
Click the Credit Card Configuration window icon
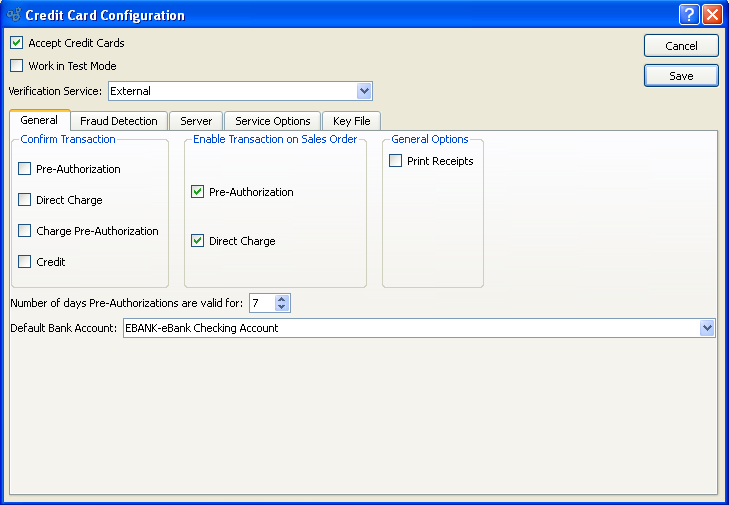(x=14, y=15)
